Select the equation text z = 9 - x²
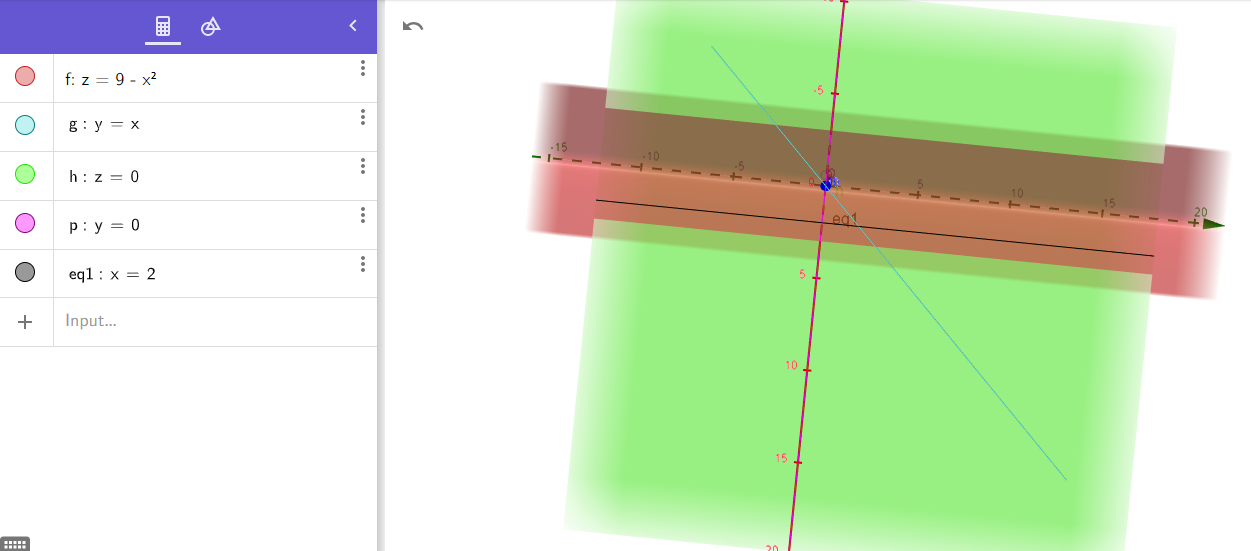The height and width of the screenshot is (551, 1251). [x=118, y=79]
